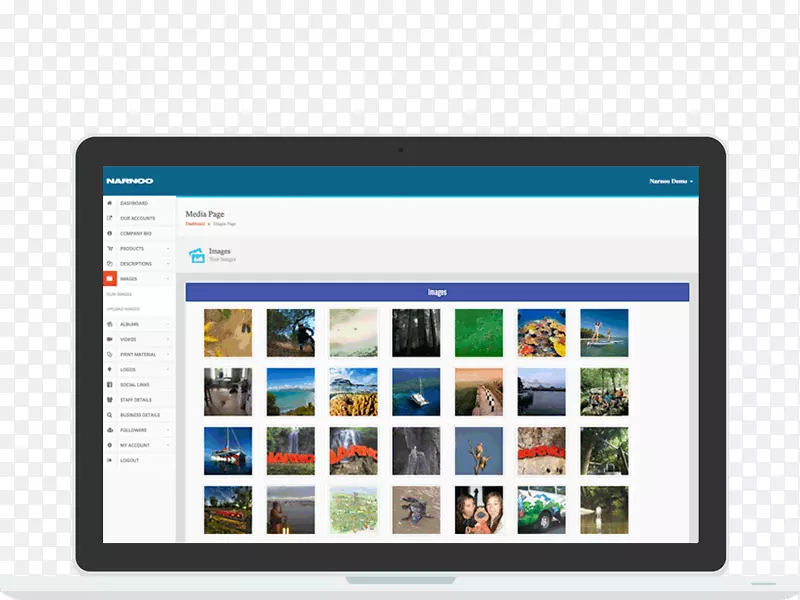Screen dimensions: 800x600
Task: Open the Narnoo Demo user dropdown
Action: point(671,181)
